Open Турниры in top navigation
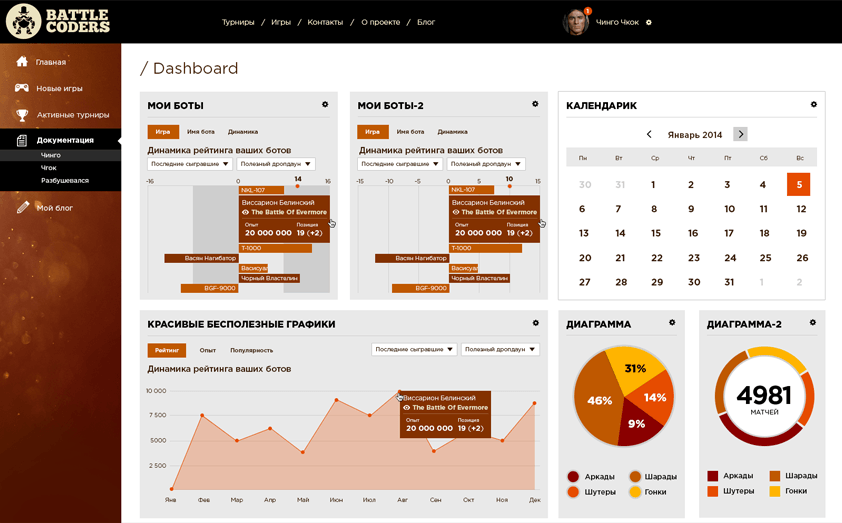842x523 pixels. click(238, 22)
